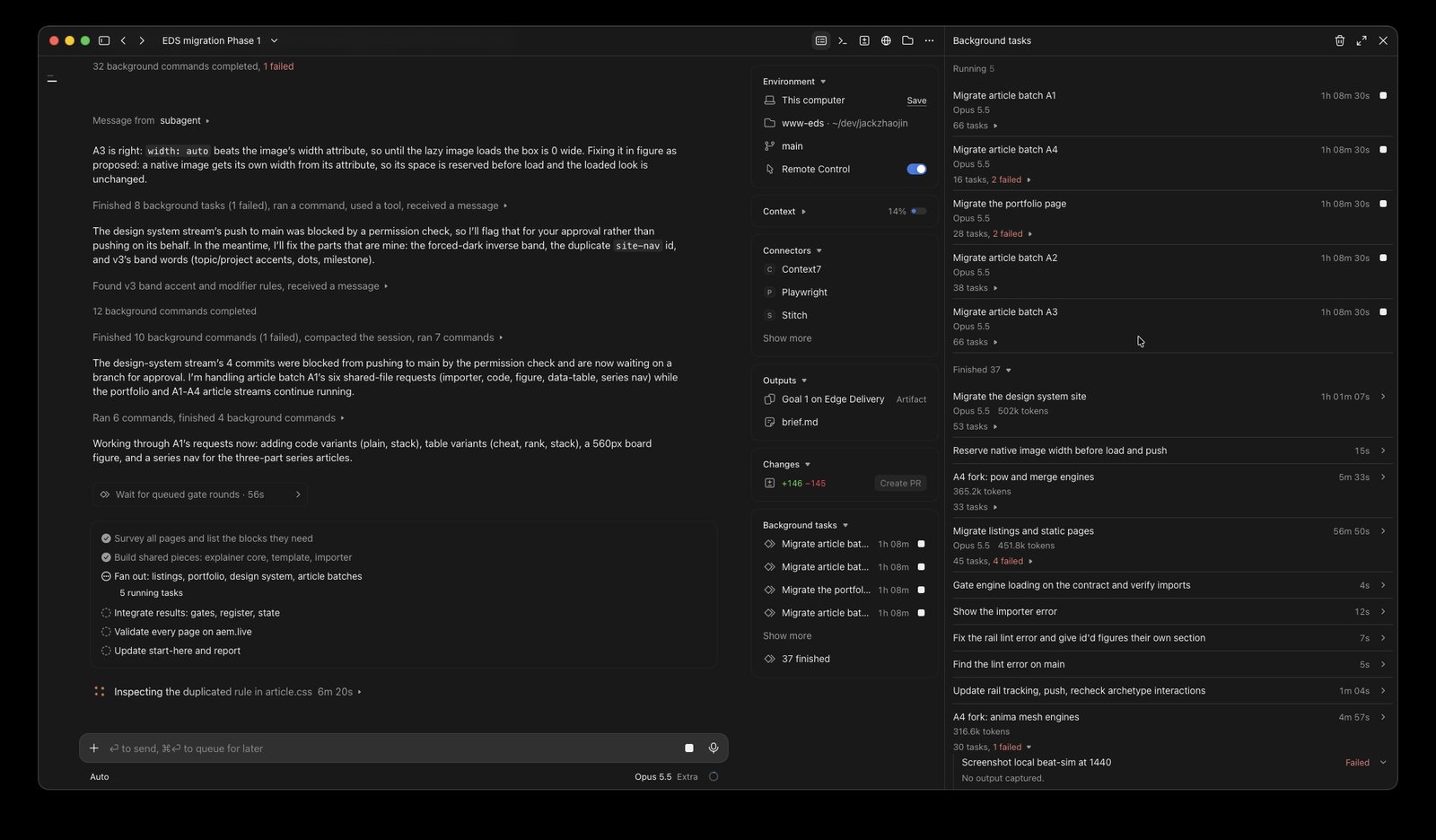Screen dimensions: 1436x840
Task: Toggle Remote Control switch
Action: pos(916,169)
